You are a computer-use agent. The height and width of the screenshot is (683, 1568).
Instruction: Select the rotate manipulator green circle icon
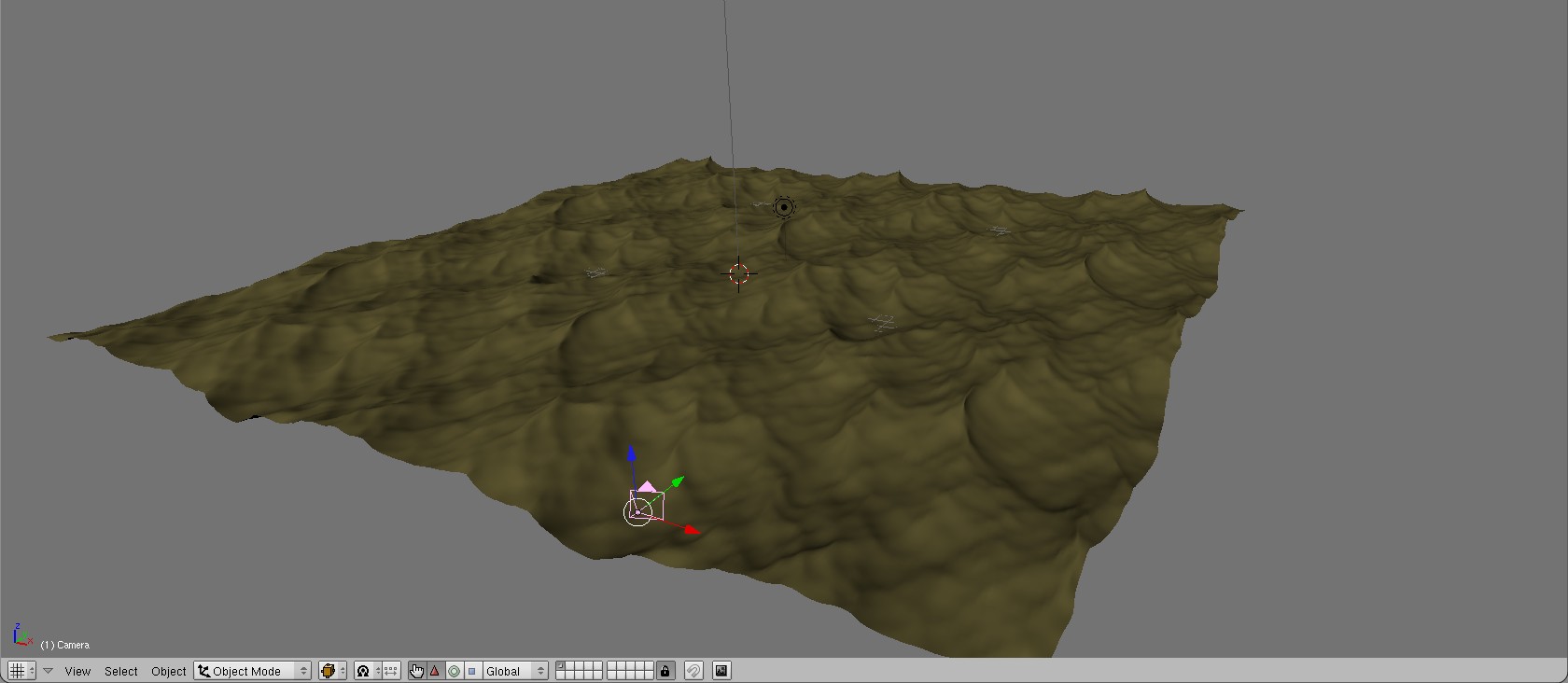pyautogui.click(x=454, y=671)
